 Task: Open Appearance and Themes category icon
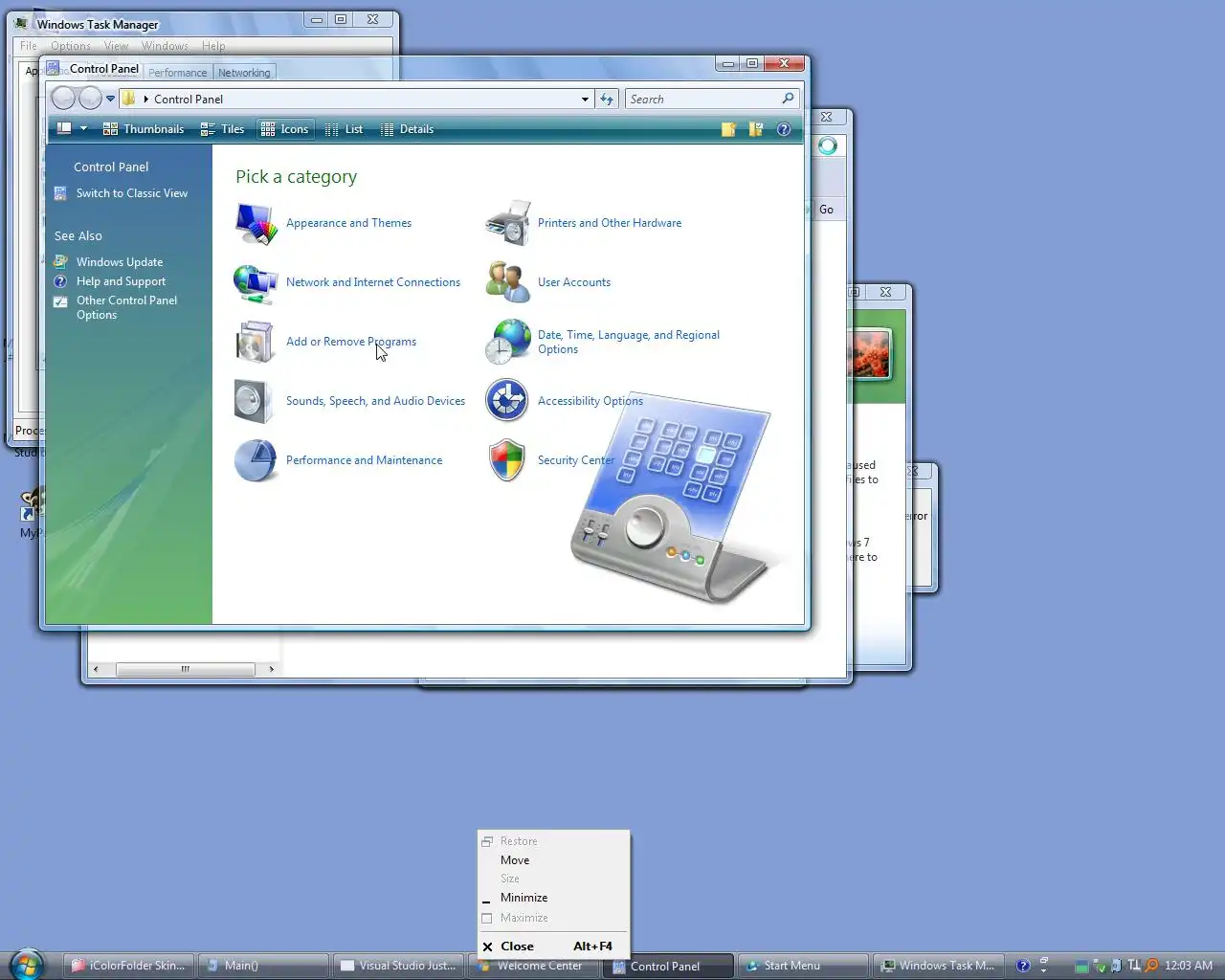[x=256, y=223]
